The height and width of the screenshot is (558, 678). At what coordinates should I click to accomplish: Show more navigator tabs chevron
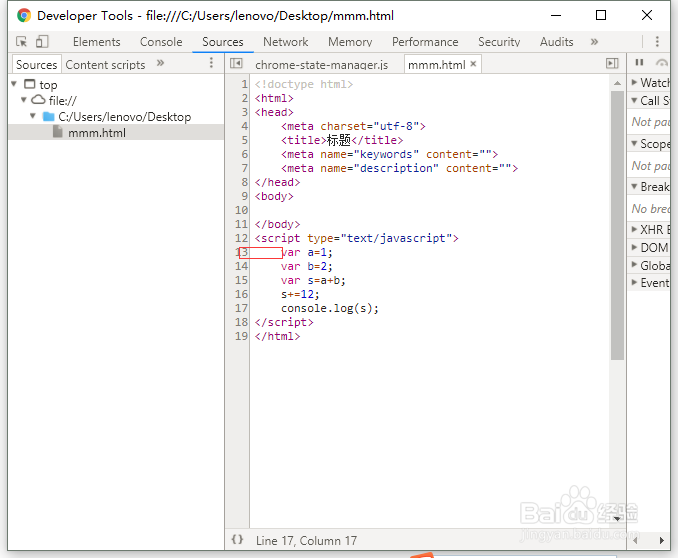pyautogui.click(x=160, y=63)
